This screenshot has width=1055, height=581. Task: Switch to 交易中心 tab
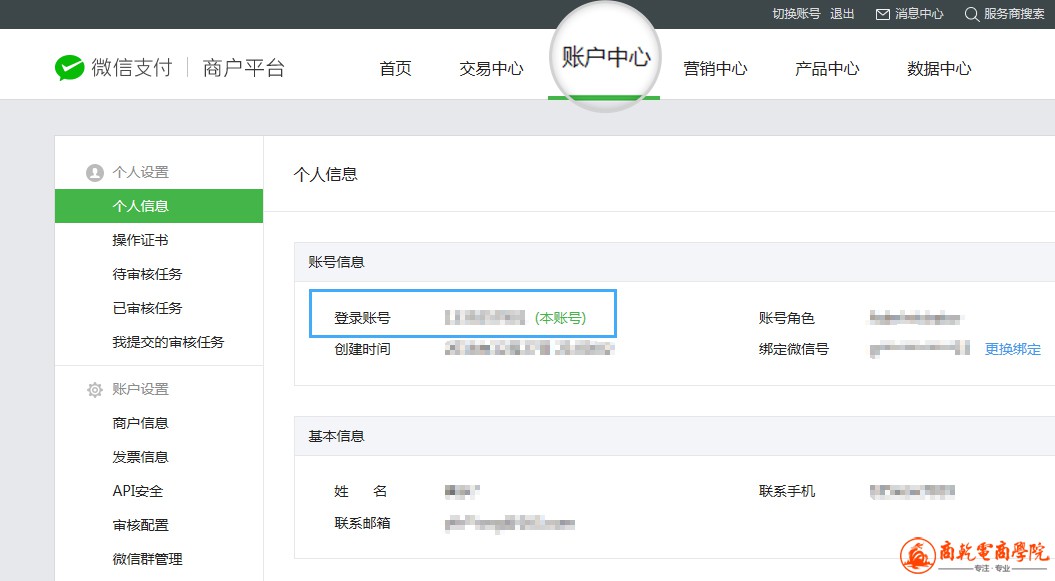tap(491, 69)
